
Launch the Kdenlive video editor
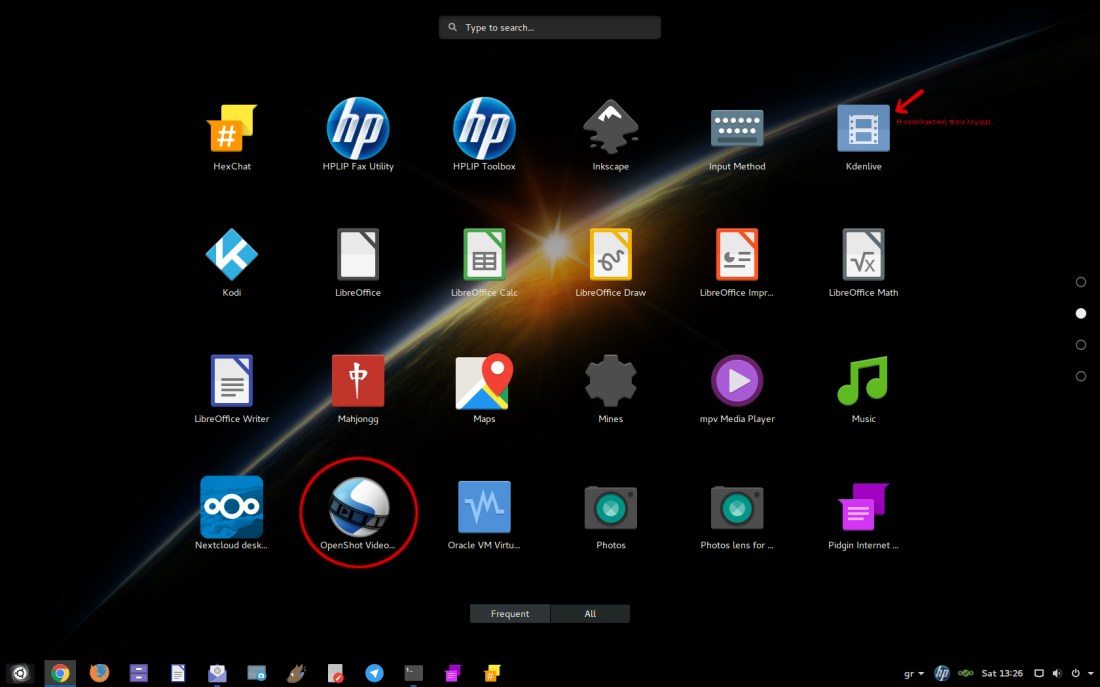863,129
